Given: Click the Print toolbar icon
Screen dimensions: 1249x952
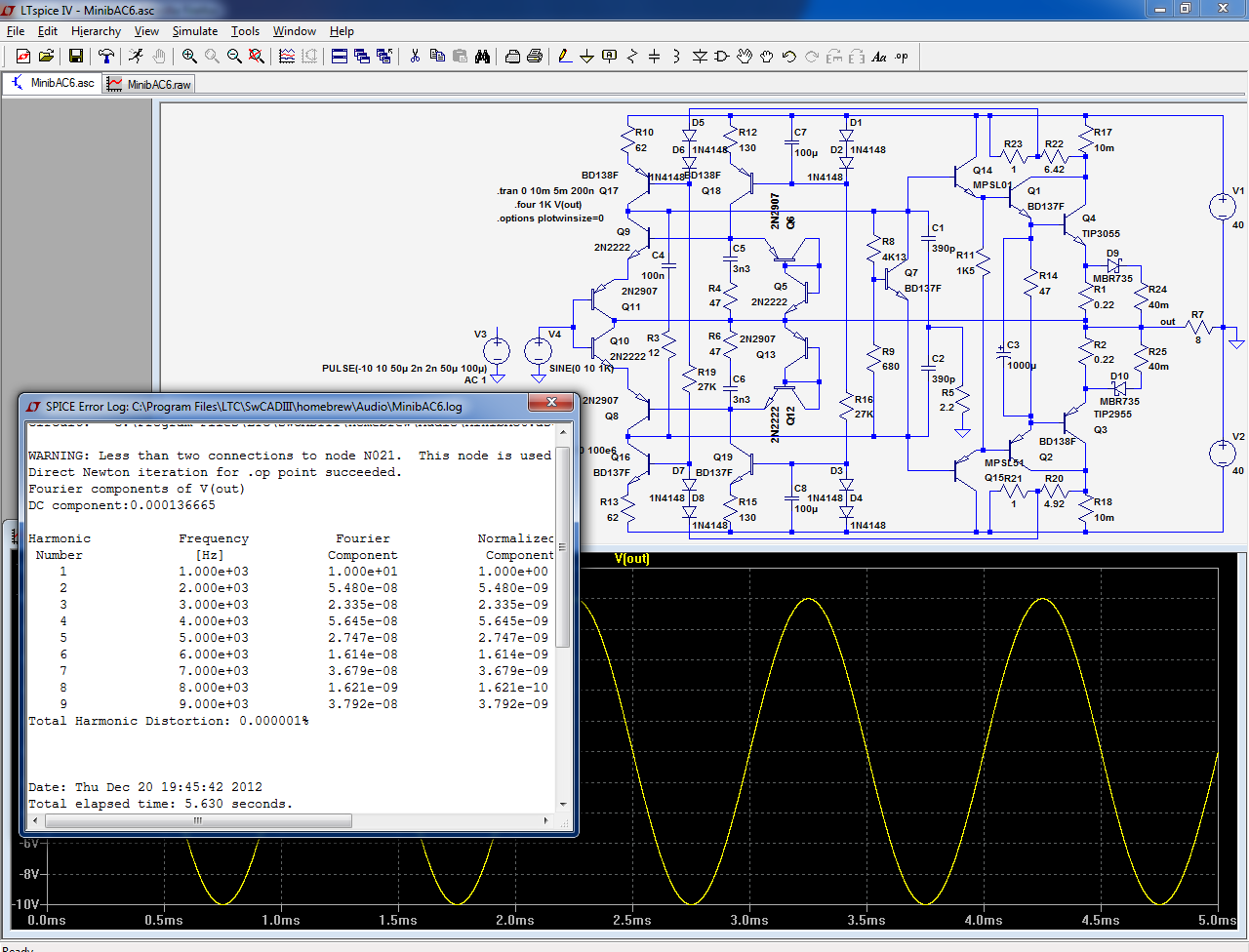Looking at the screenshot, I should click(x=535, y=57).
